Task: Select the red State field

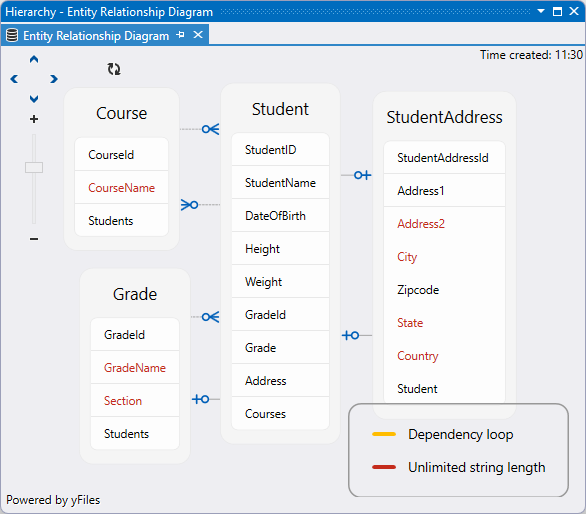Action: (444, 323)
